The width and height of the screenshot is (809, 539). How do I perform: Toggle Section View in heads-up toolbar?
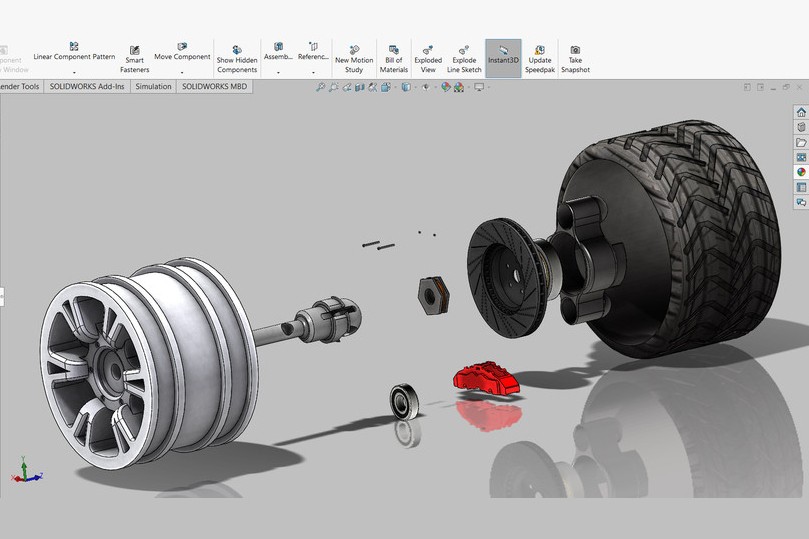tap(360, 87)
